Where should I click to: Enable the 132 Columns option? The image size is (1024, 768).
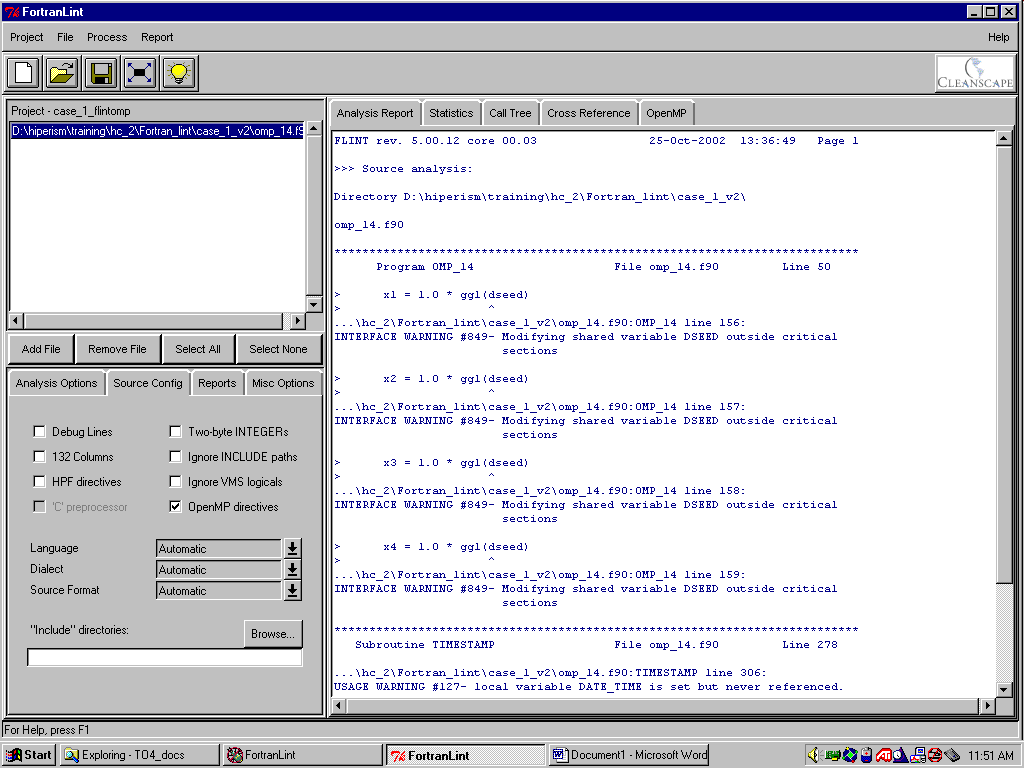click(x=39, y=456)
